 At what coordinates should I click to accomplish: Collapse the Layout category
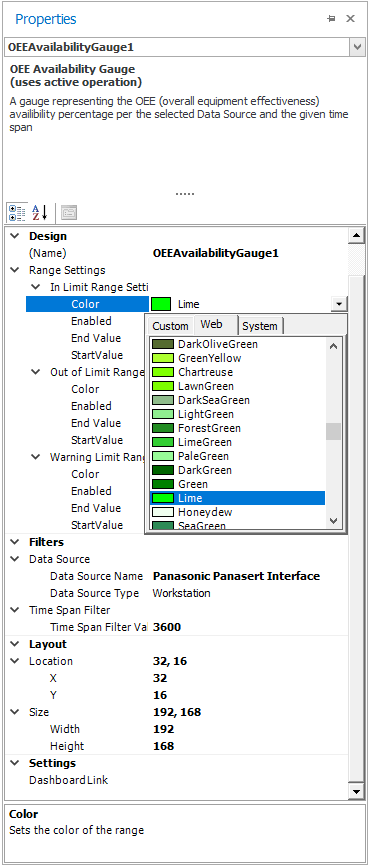pos(14,644)
